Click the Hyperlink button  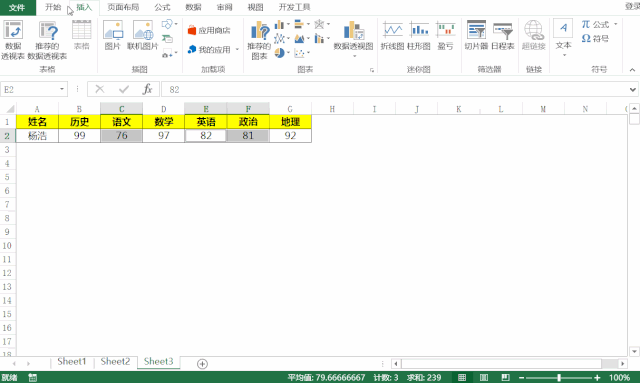coord(533,35)
